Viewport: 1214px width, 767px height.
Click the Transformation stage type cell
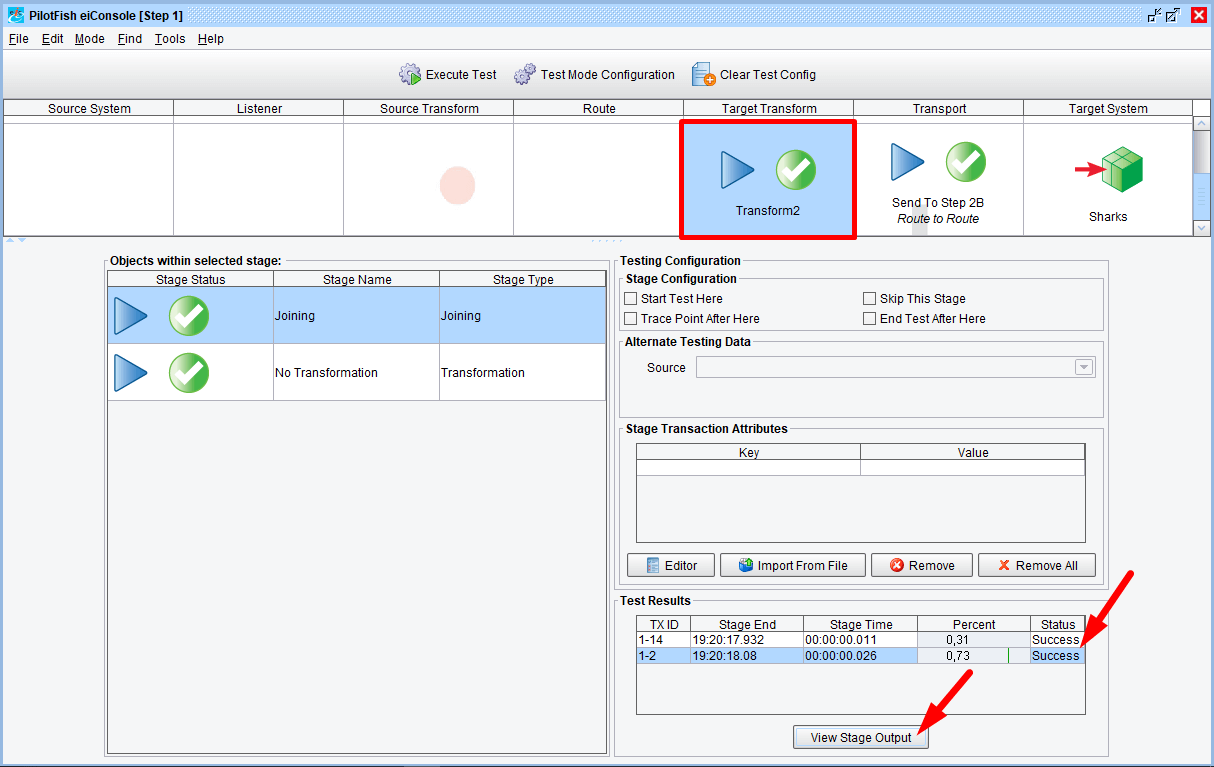click(x=523, y=373)
